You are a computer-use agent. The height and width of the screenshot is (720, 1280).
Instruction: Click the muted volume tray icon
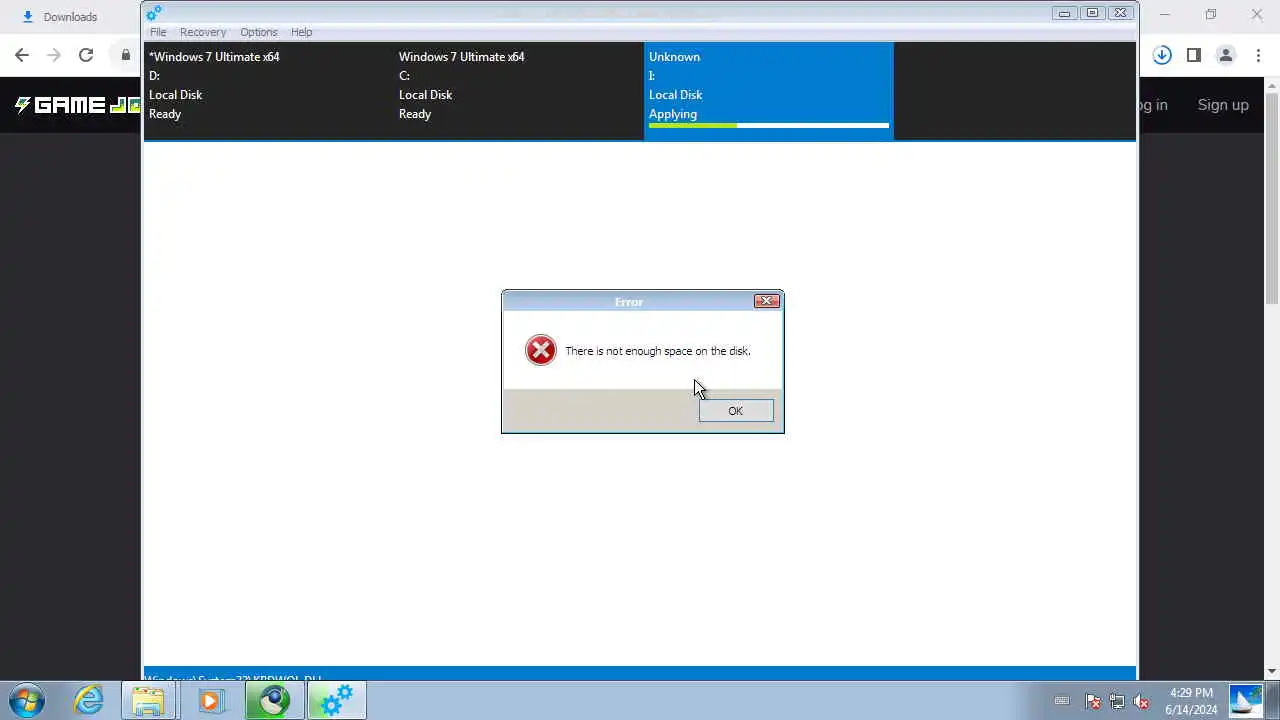point(1141,701)
